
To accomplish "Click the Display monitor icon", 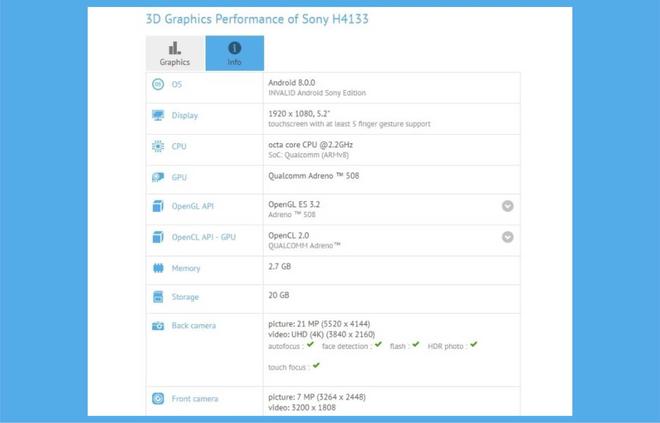I will pos(158,115).
